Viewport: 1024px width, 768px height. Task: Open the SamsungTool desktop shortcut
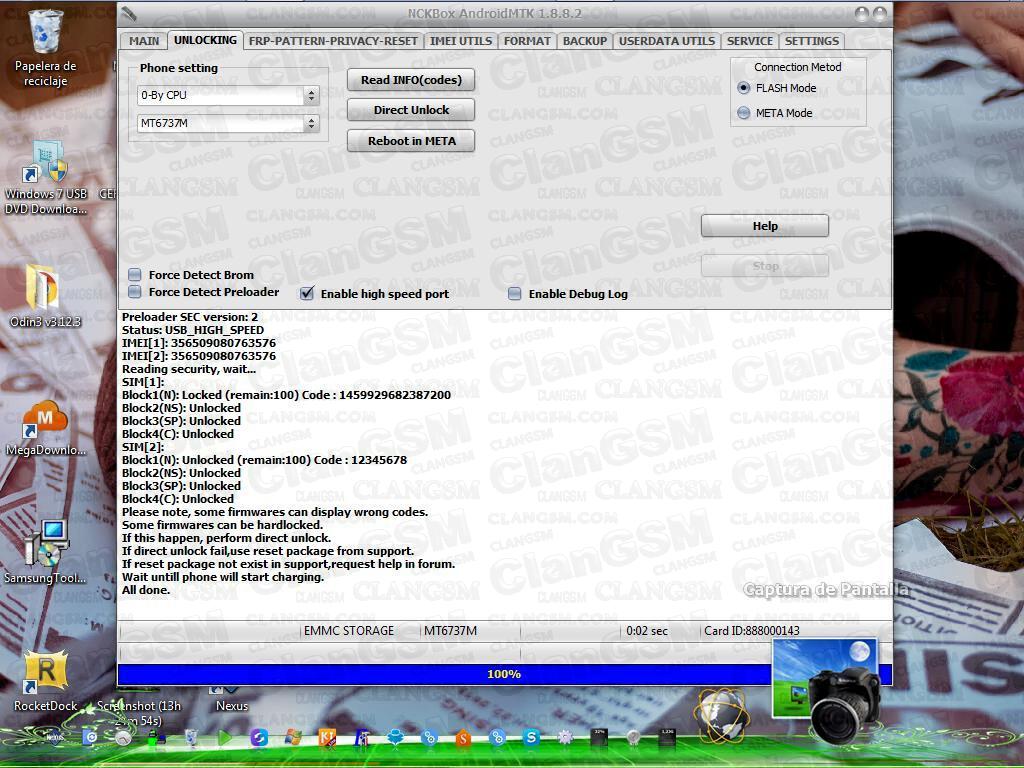pyautogui.click(x=46, y=552)
